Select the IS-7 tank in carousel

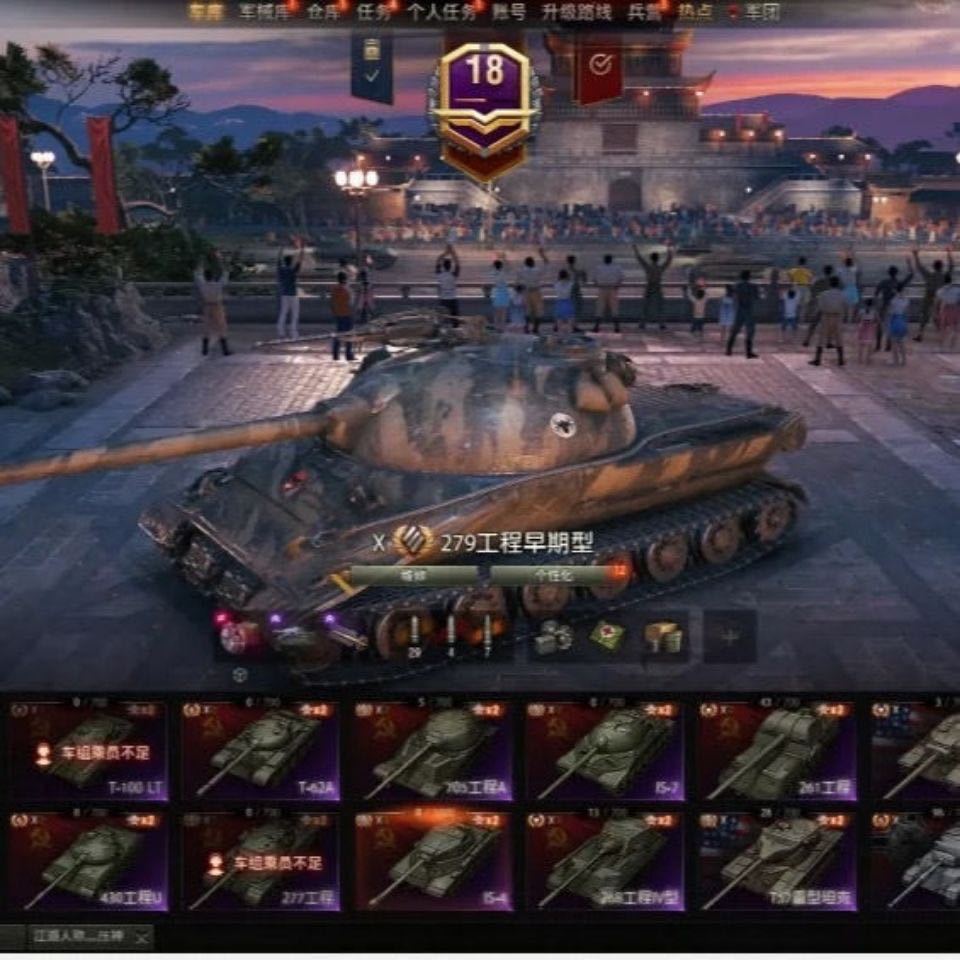(604, 752)
